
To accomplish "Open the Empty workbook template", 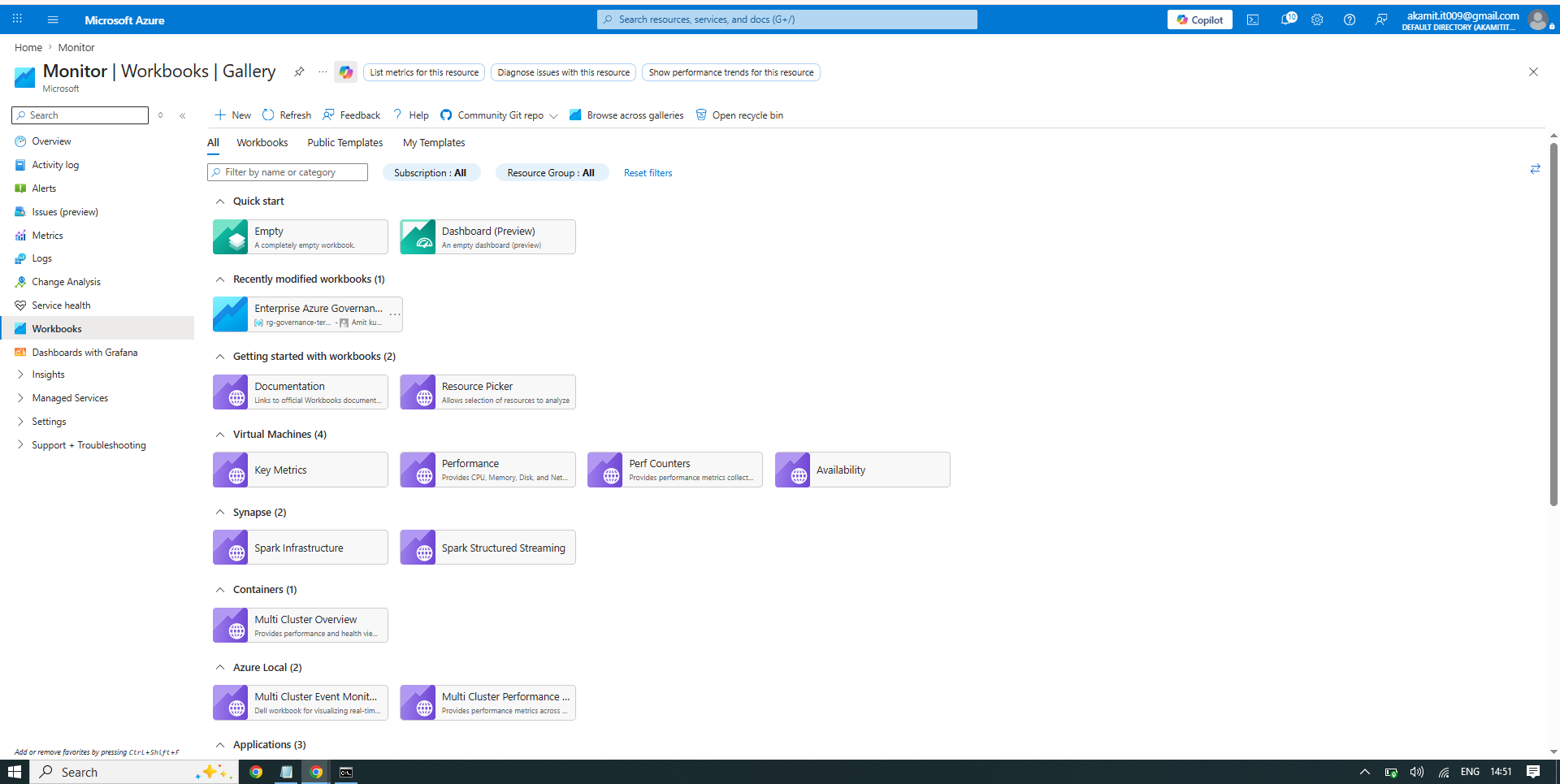I will coord(301,237).
